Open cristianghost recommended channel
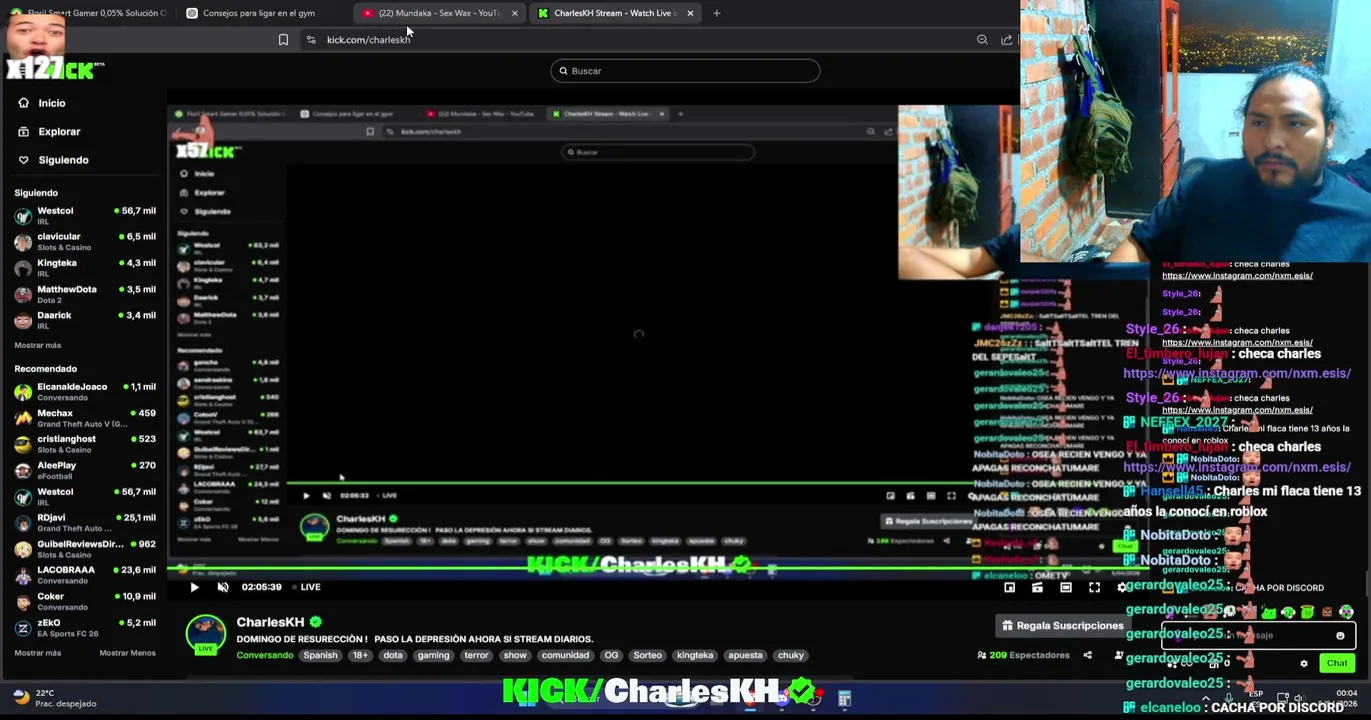This screenshot has width=1371, height=720. click(x=85, y=444)
